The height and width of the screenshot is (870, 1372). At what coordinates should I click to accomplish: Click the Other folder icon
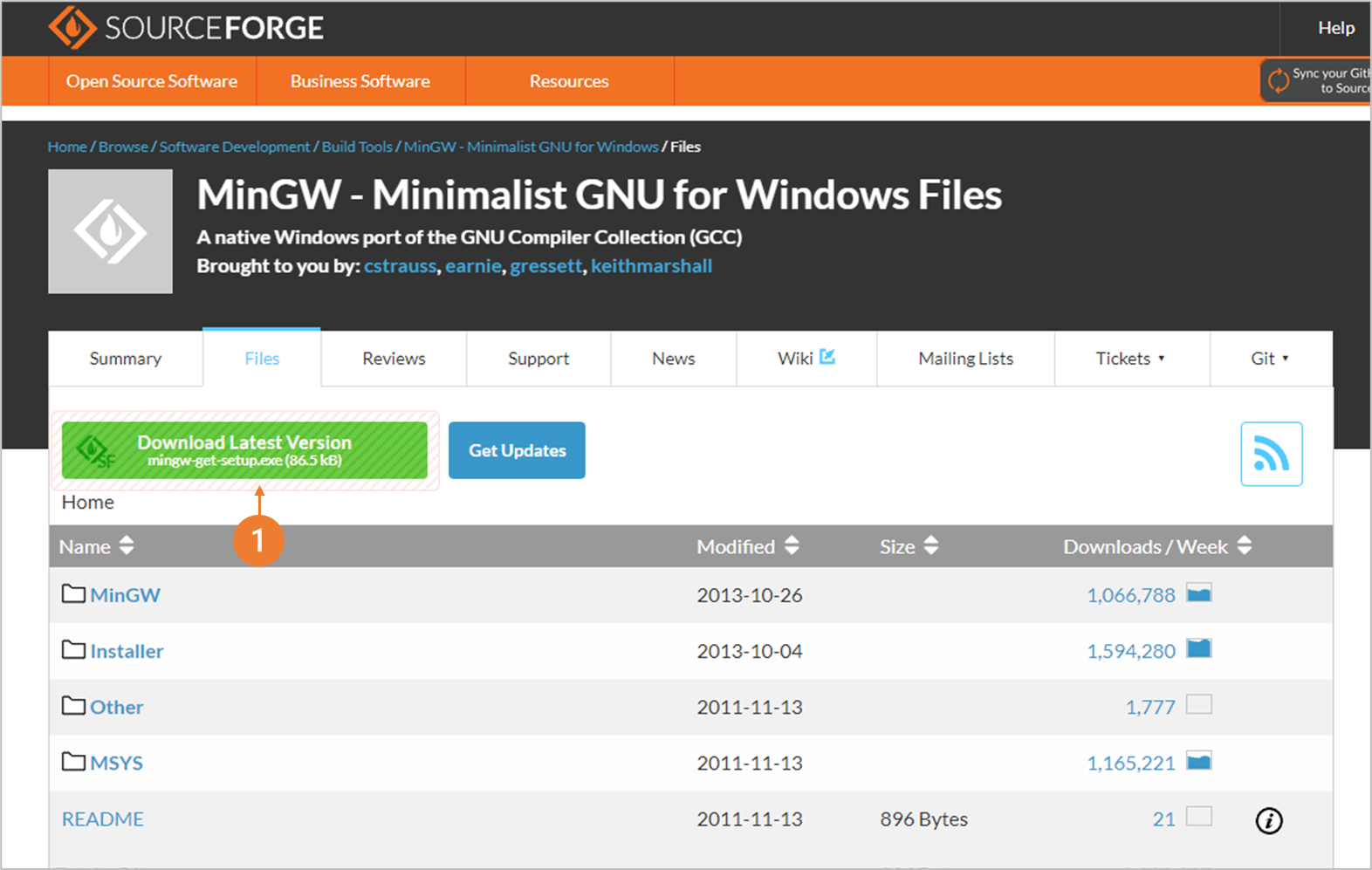coord(73,706)
